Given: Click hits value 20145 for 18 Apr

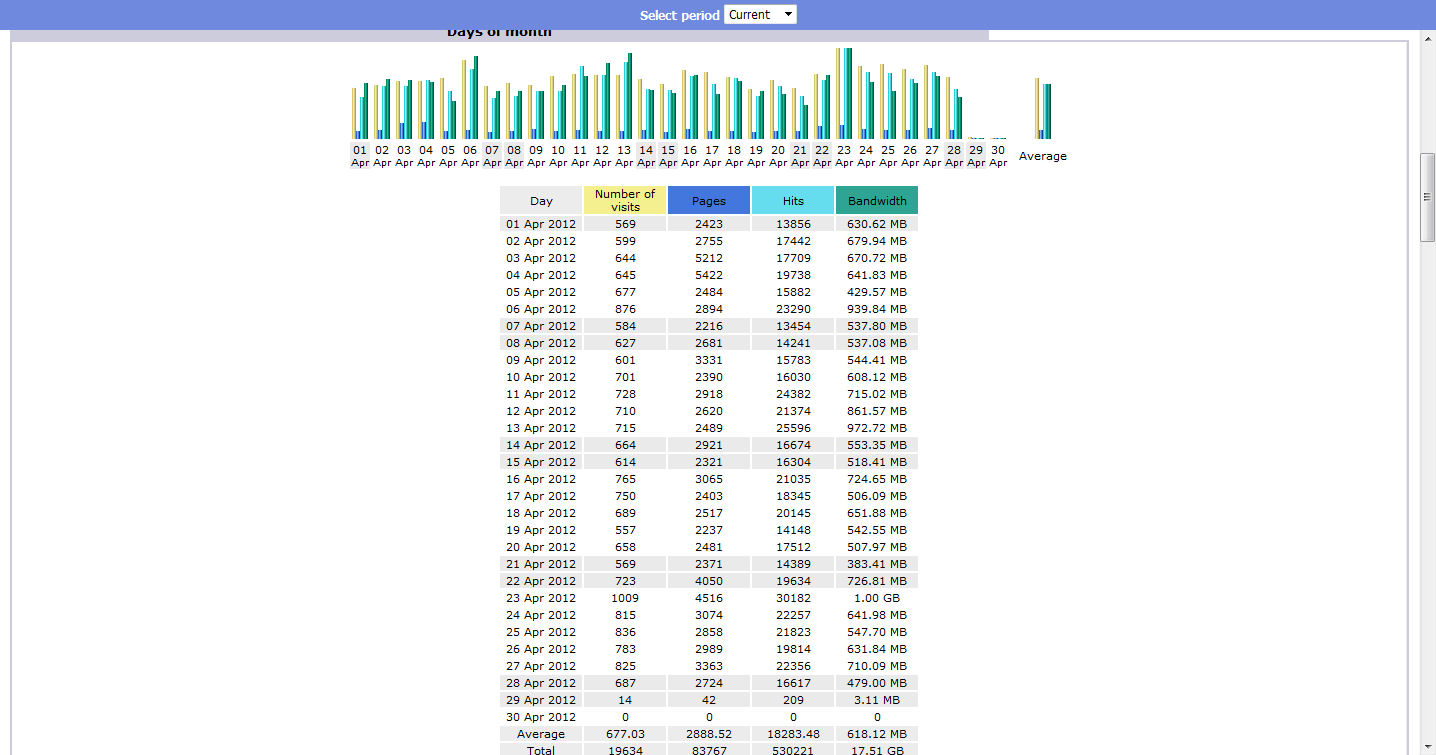Looking at the screenshot, I should (793, 513).
